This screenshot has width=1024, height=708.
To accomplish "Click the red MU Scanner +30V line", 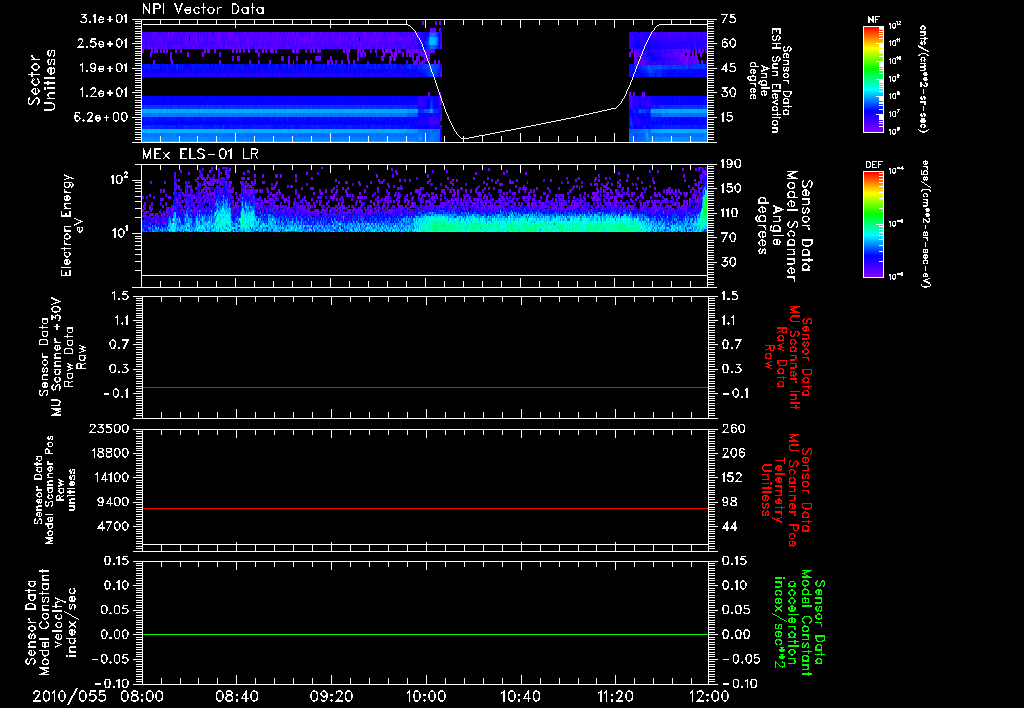I will coord(424,387).
